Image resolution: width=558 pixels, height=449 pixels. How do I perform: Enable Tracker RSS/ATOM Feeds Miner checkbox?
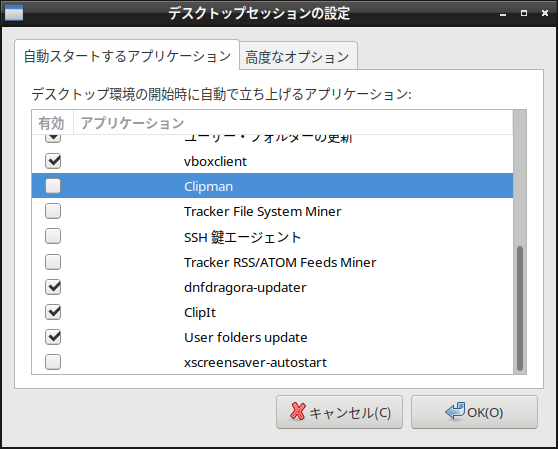(53, 262)
